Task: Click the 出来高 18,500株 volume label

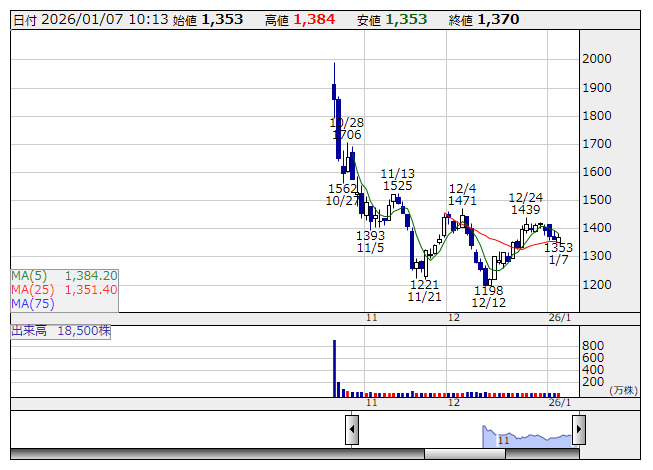Action: pyautogui.click(x=61, y=331)
